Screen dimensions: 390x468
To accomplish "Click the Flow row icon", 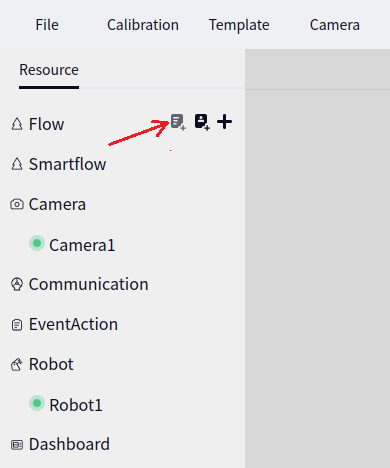I will (17, 124).
